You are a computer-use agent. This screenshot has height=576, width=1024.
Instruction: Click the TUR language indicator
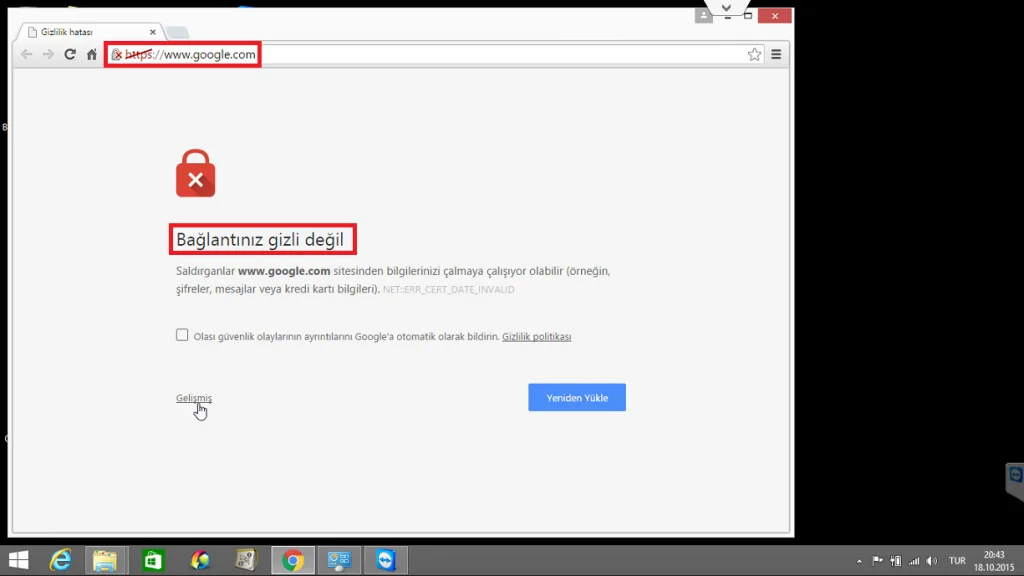(x=957, y=561)
